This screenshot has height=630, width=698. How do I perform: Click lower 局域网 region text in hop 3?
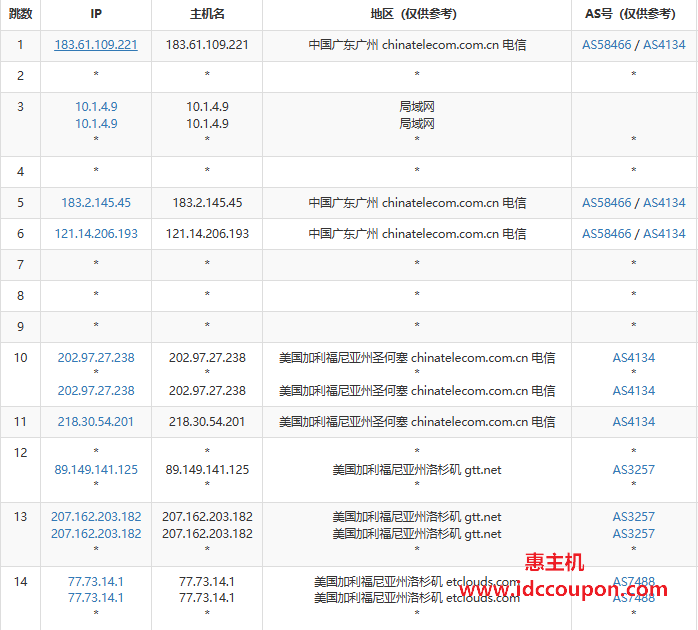[x=417, y=124]
